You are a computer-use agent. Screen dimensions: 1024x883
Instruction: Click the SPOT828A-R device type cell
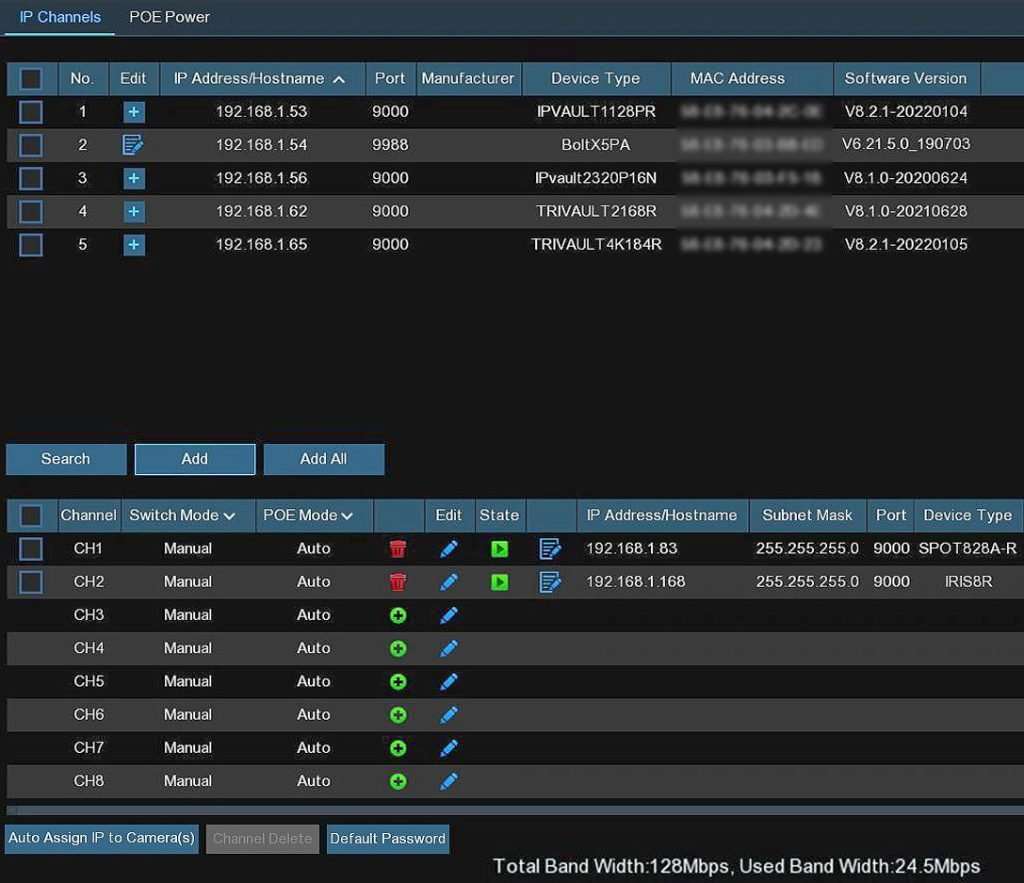(967, 549)
